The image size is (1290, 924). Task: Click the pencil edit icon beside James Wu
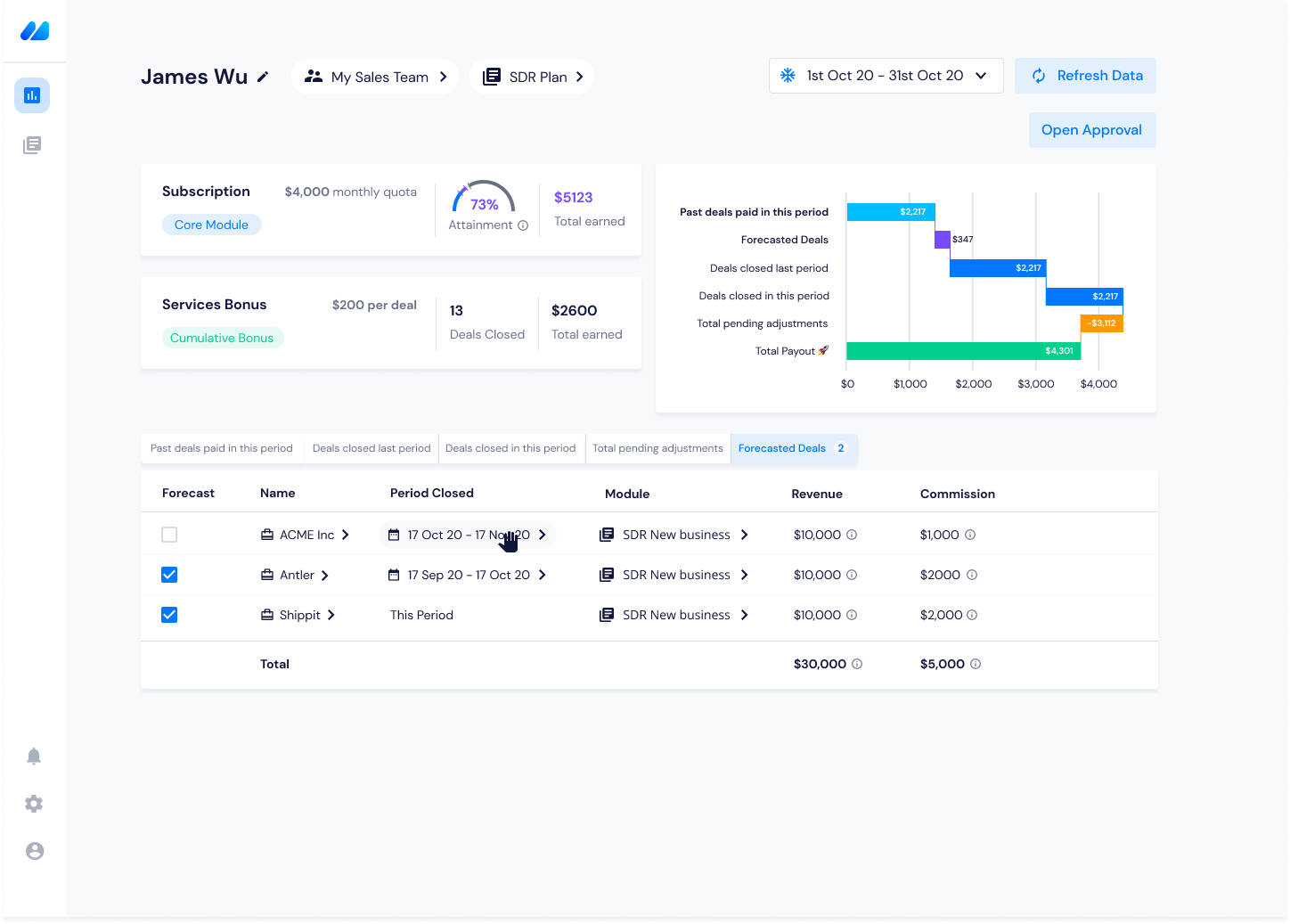[262, 77]
